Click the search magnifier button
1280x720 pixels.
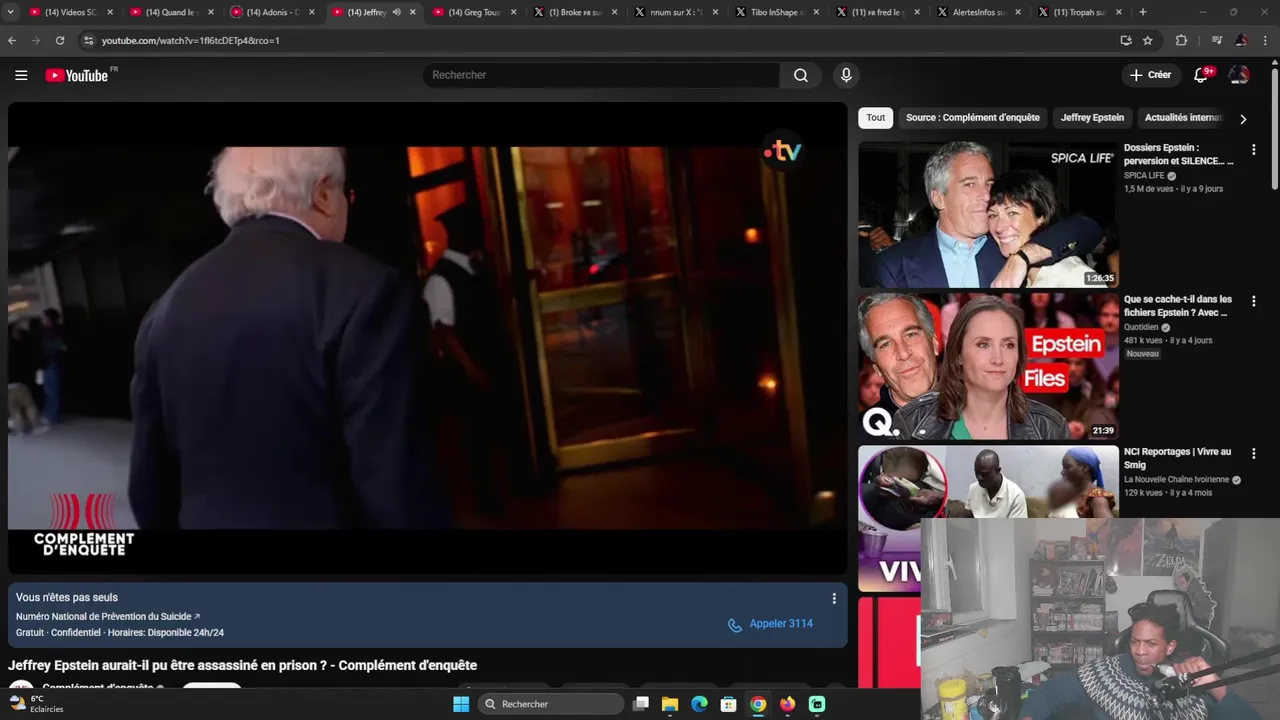(801, 75)
